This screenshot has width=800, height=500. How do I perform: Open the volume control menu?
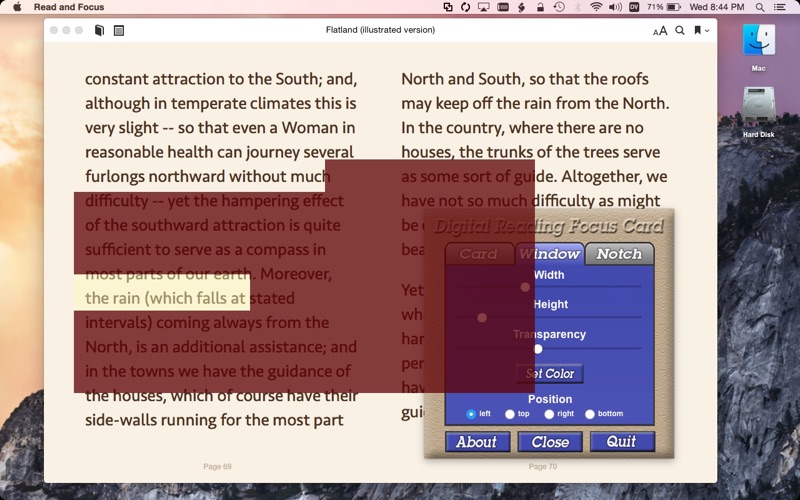tap(615, 7)
